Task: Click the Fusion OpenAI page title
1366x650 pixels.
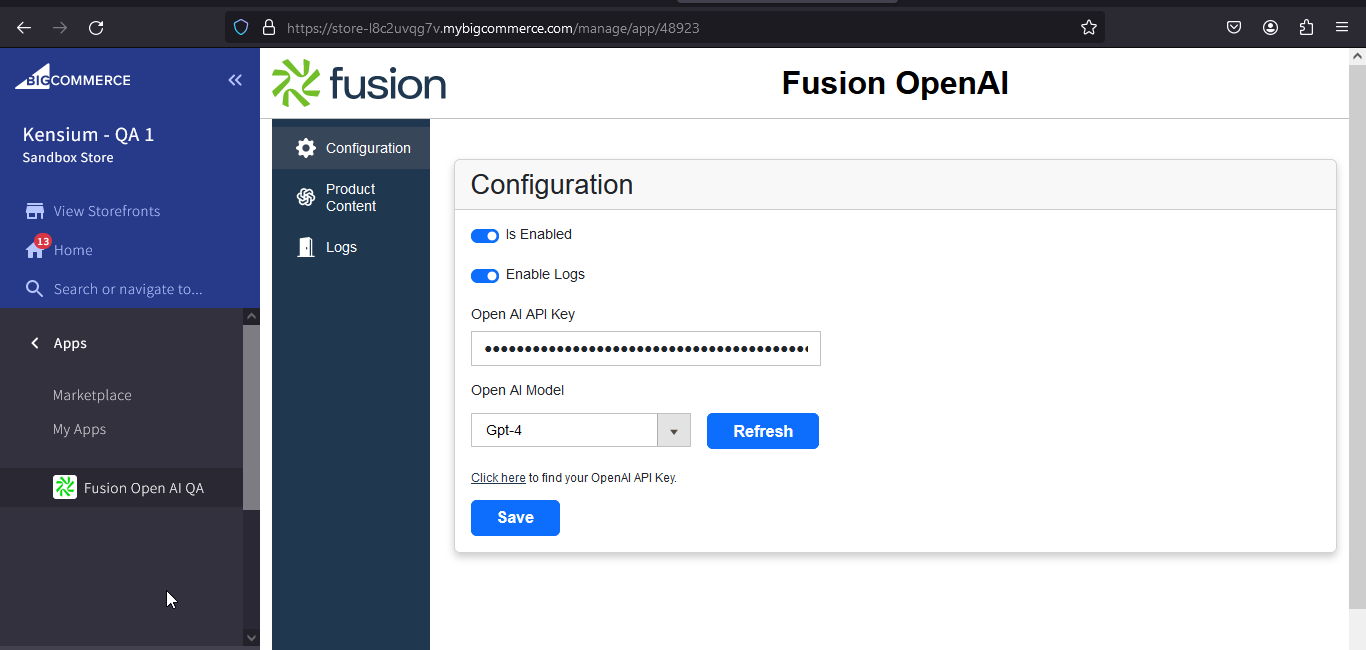Action: (895, 83)
